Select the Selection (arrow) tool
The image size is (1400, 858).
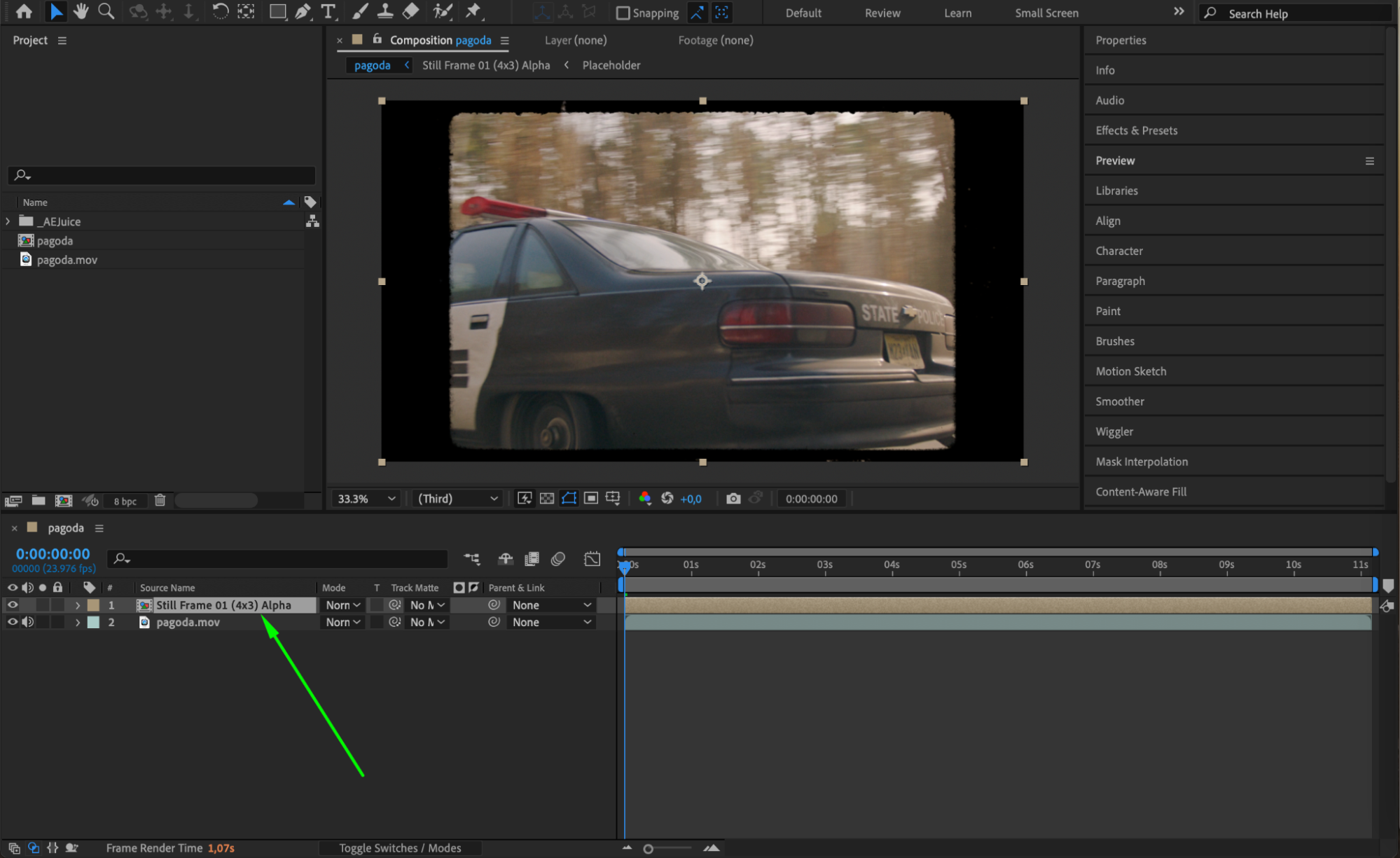point(56,11)
